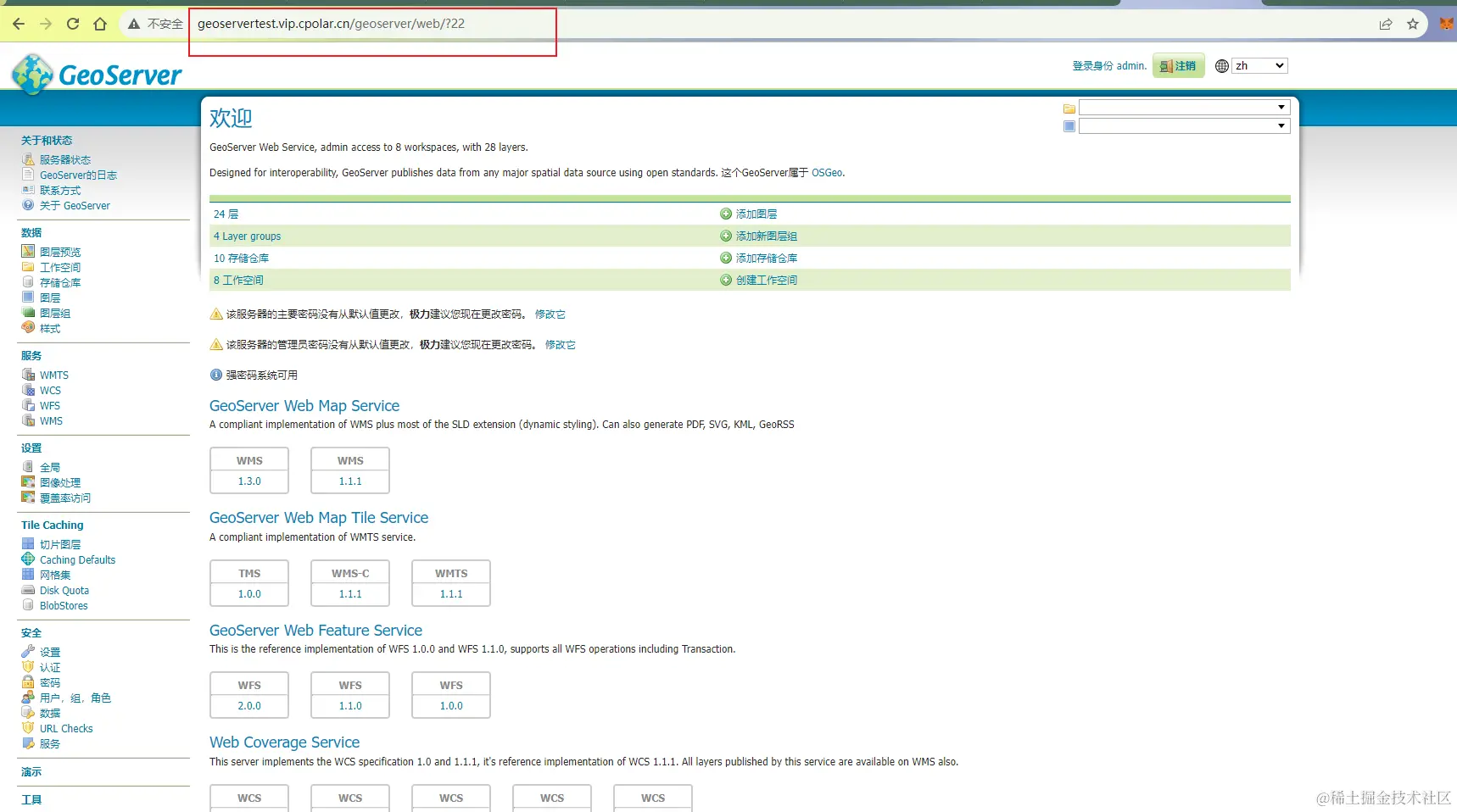Click the Caching Defaults globe icon

(x=28, y=559)
